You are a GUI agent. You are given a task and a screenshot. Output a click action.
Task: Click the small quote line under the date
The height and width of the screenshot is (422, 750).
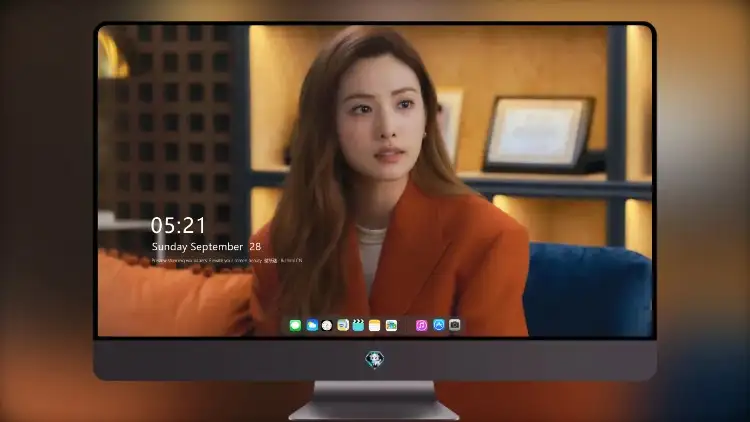point(227,261)
